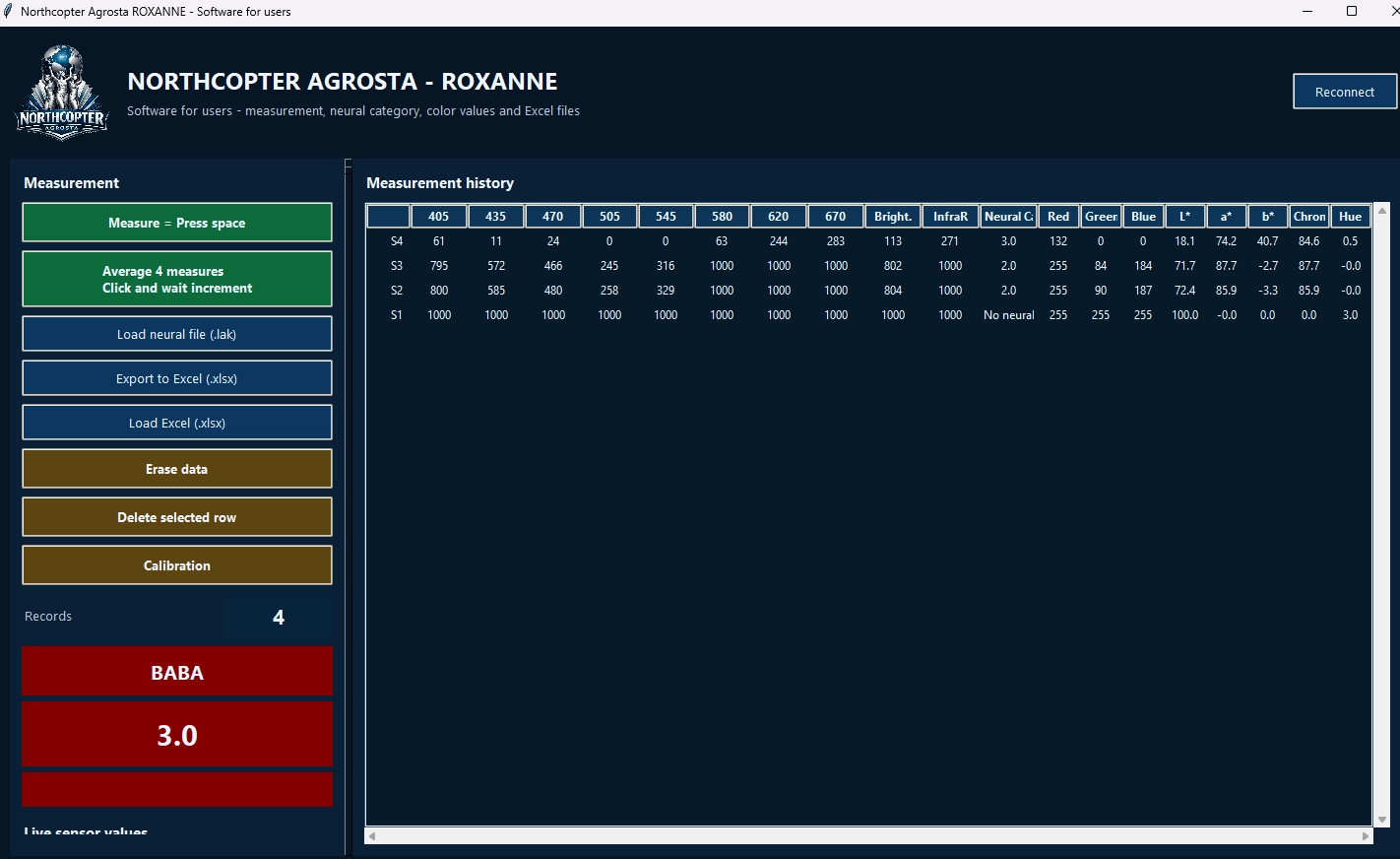Click the Erase data button
This screenshot has width=1400, height=859.
click(177, 469)
